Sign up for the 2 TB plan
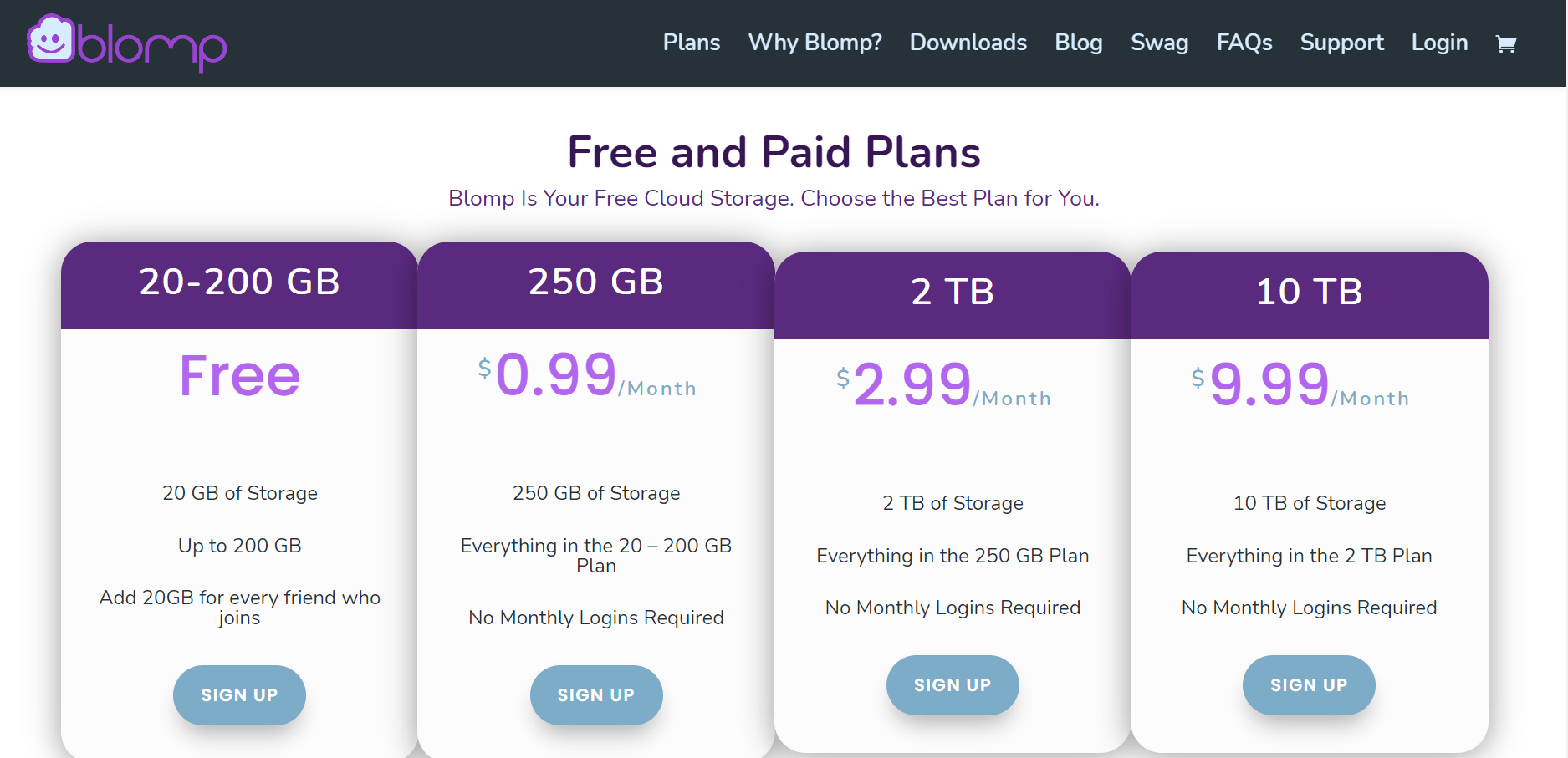Viewport: 1568px width, 758px height. (952, 684)
